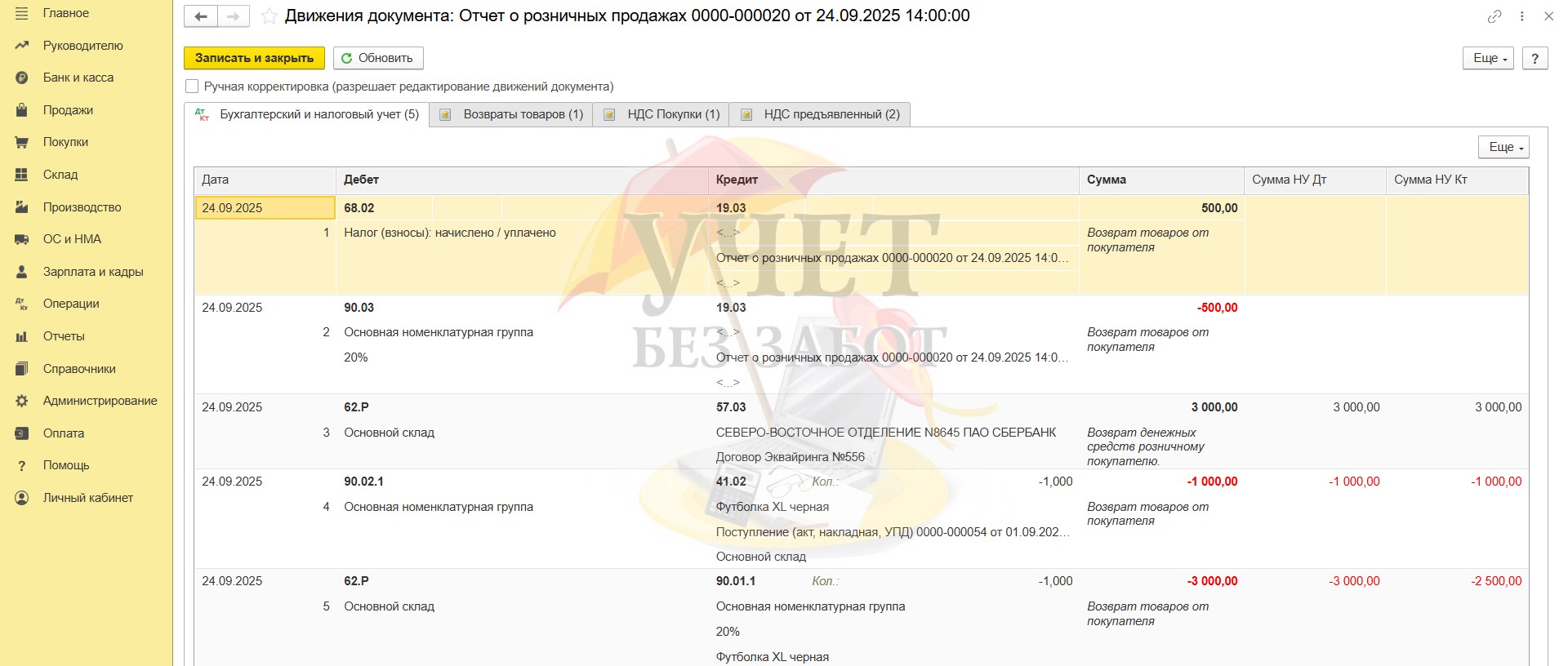Click Налог (взносы): начислено / уплачено text

click(x=450, y=233)
